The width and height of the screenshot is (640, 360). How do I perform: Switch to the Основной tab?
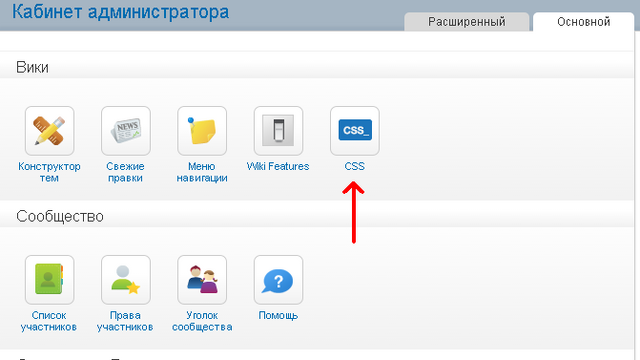click(584, 22)
